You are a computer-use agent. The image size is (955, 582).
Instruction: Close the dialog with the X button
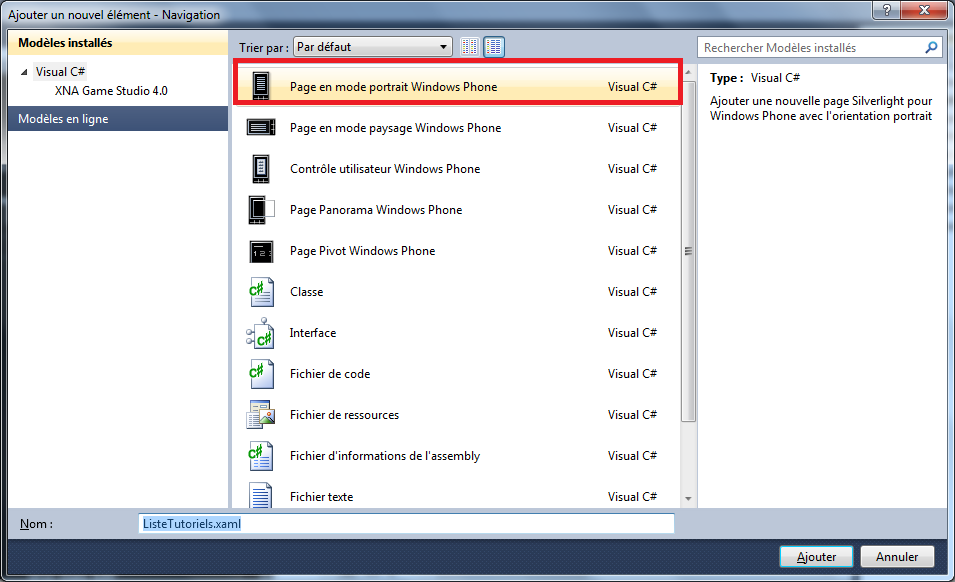(x=924, y=10)
